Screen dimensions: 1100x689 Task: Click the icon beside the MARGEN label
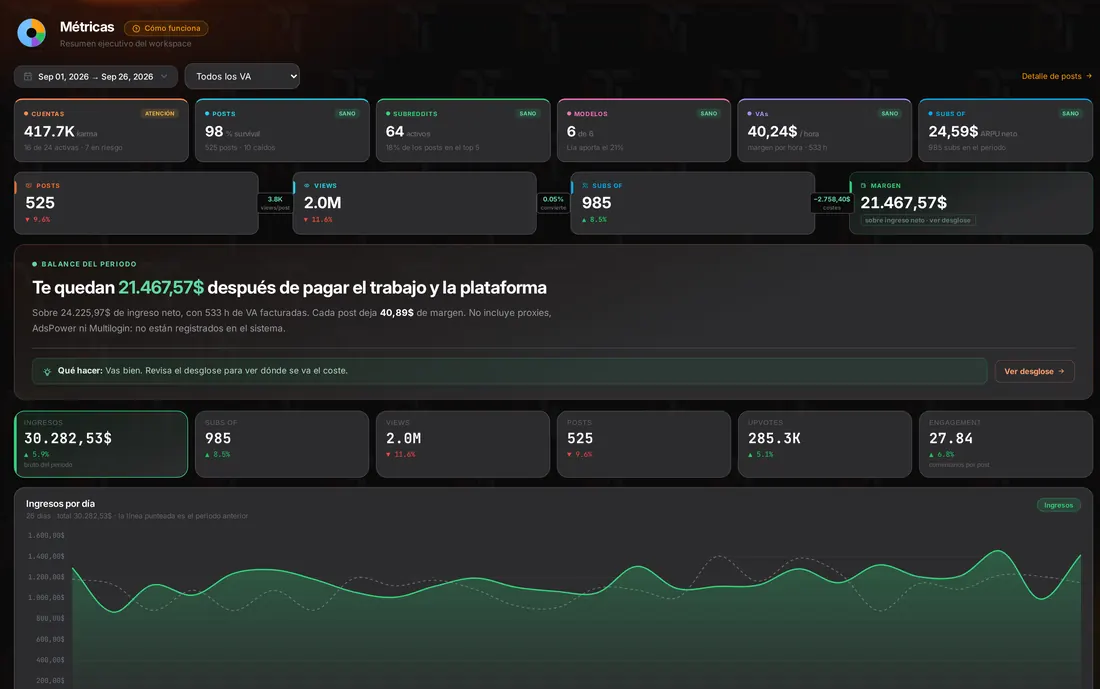pos(864,186)
